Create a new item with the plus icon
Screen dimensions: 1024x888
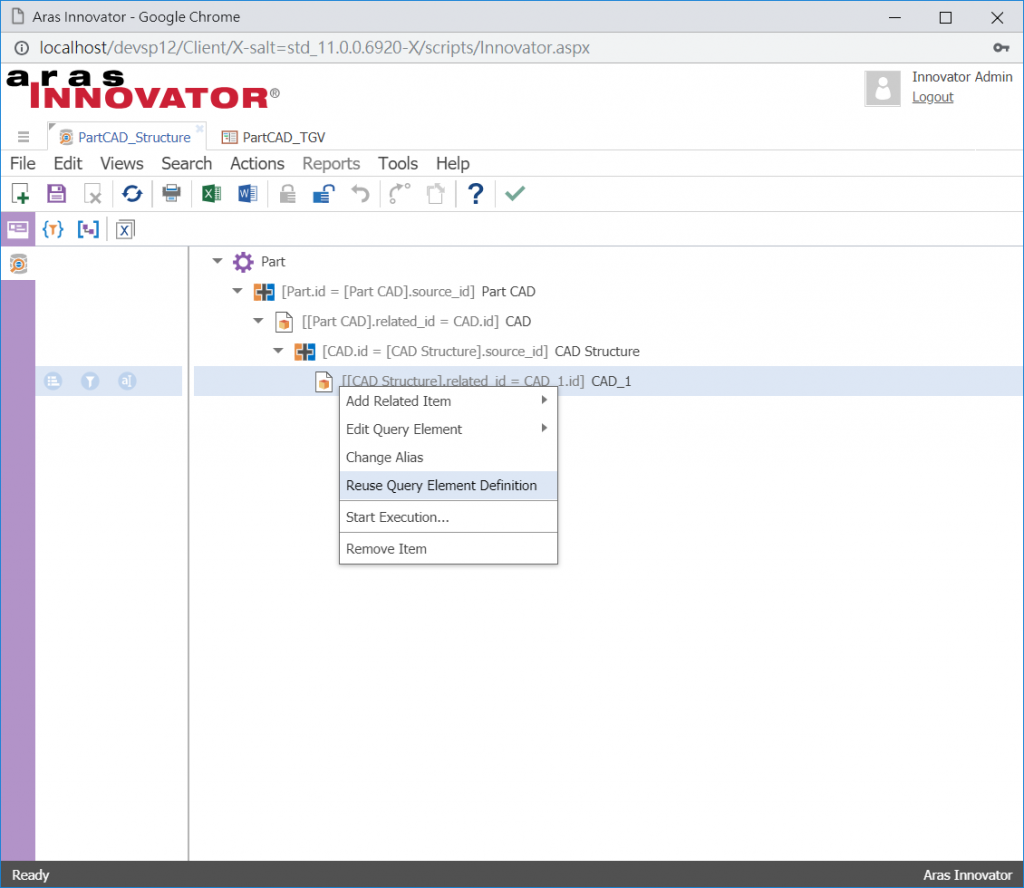click(x=20, y=193)
